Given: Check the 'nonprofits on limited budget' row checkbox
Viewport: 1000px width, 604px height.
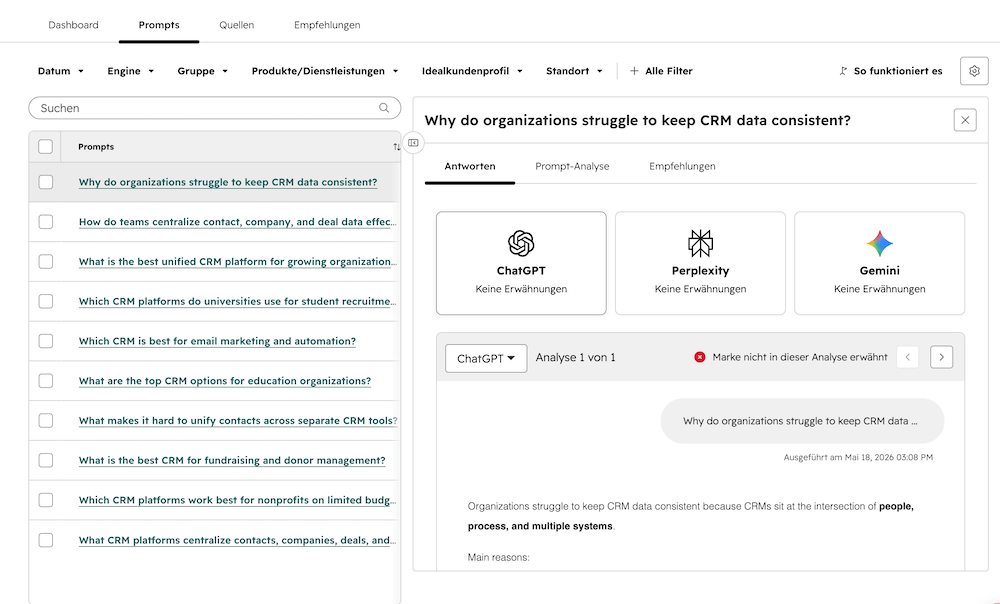Looking at the screenshot, I should pos(45,500).
